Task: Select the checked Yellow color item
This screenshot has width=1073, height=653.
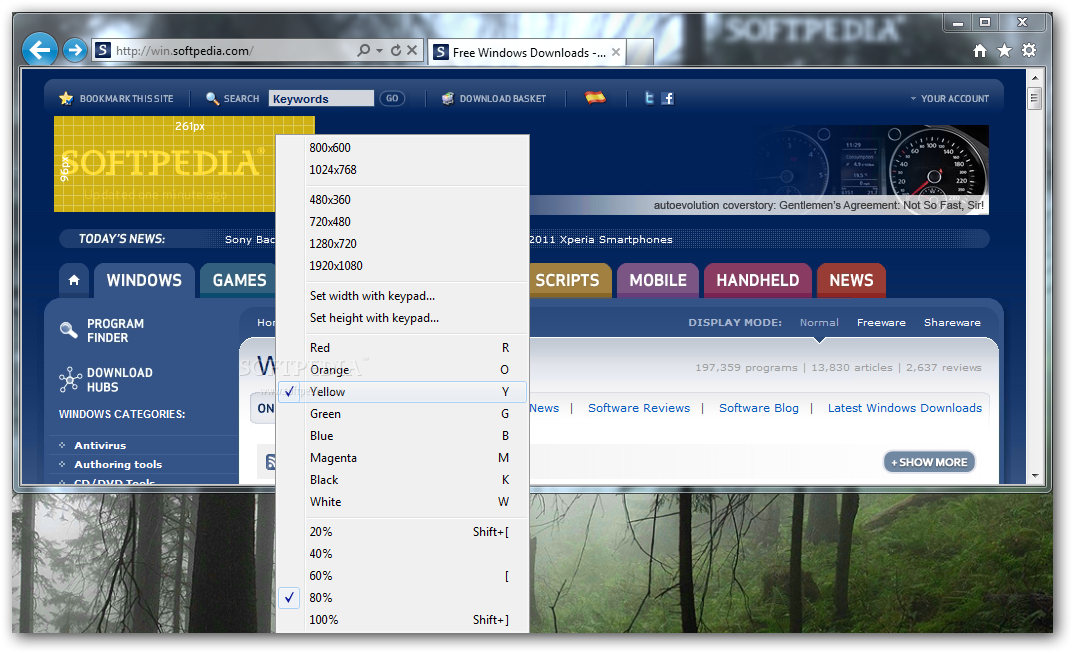Action: click(402, 392)
